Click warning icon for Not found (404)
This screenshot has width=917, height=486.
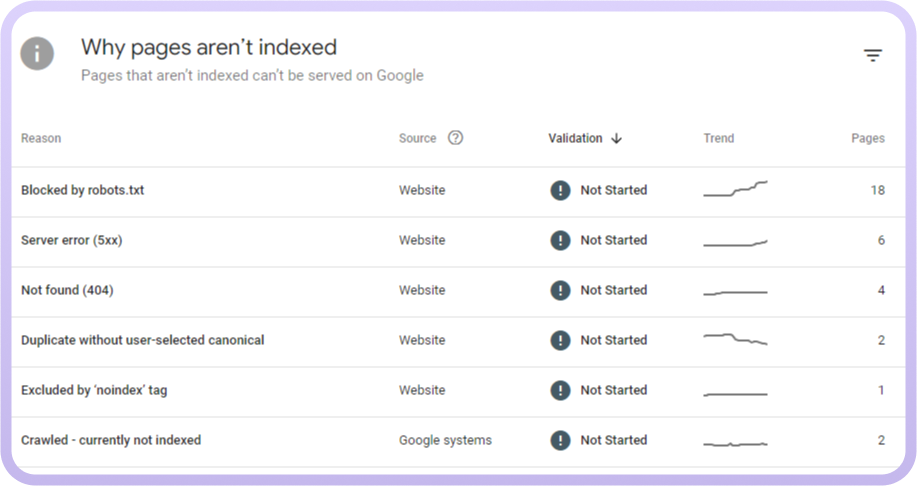[560, 290]
